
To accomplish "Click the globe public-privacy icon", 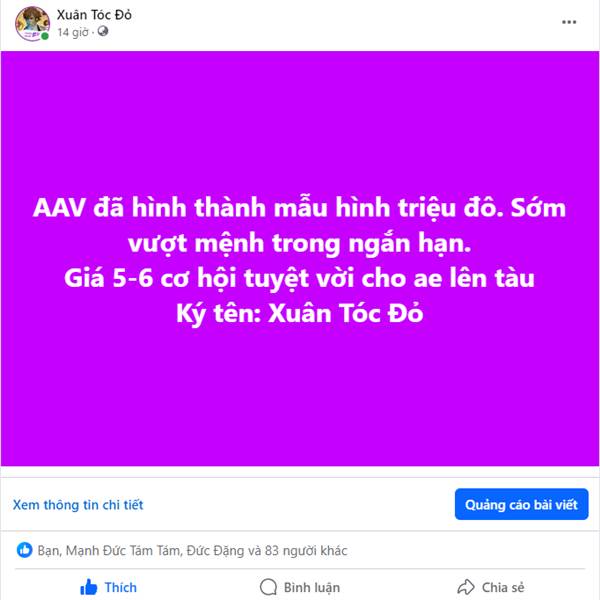I will click(x=103, y=31).
